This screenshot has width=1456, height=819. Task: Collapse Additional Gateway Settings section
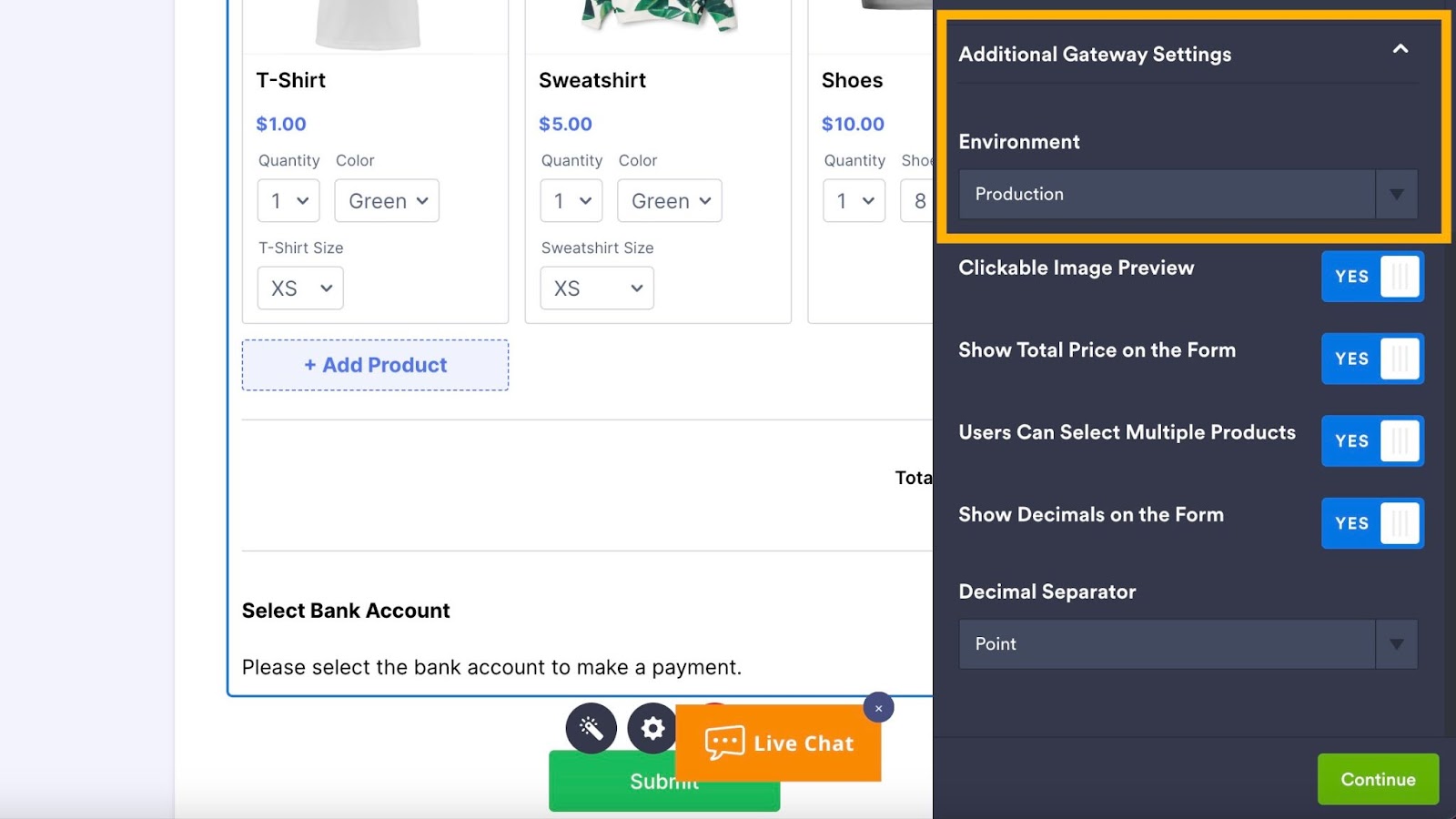pos(1400,49)
